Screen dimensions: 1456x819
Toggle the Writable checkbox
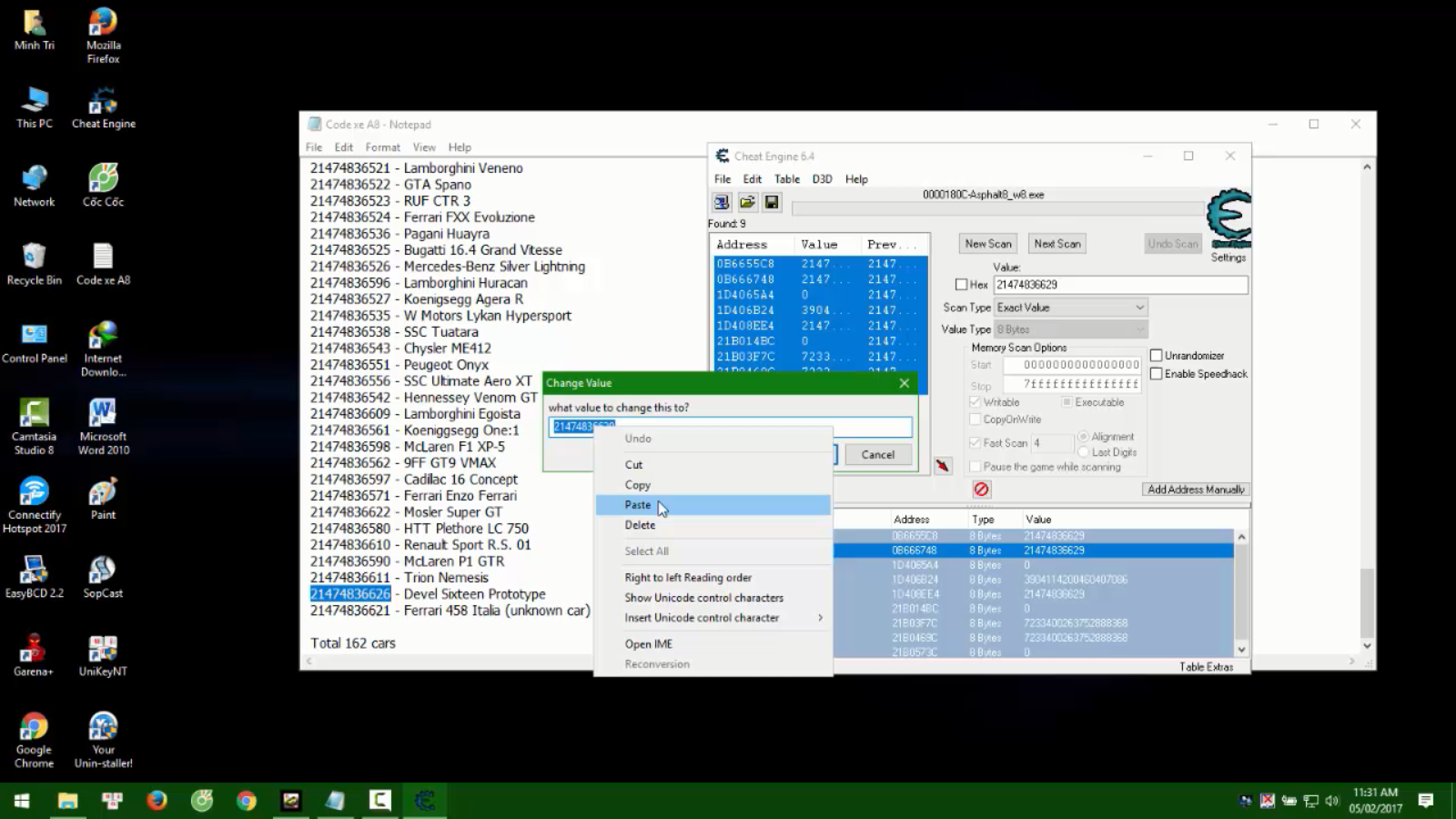pyautogui.click(x=976, y=402)
